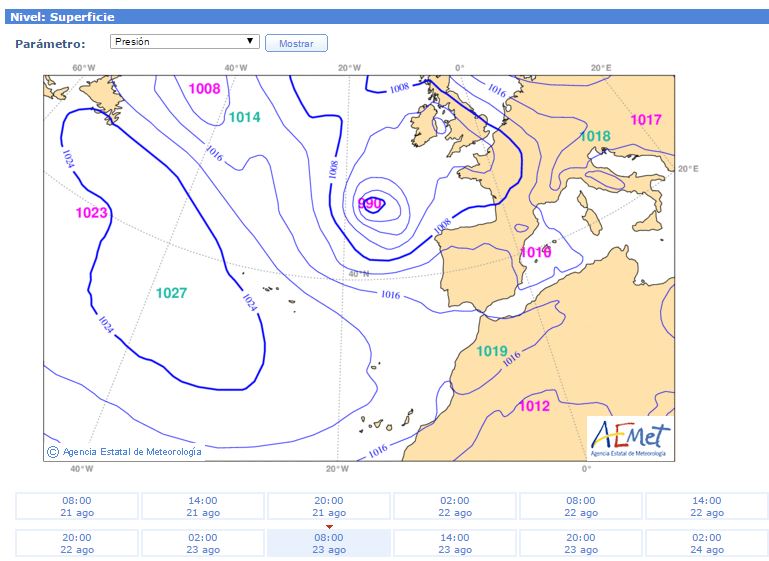Click the highlighted 08:00 23 ago slot
The height and width of the screenshot is (561, 769).
[328, 543]
